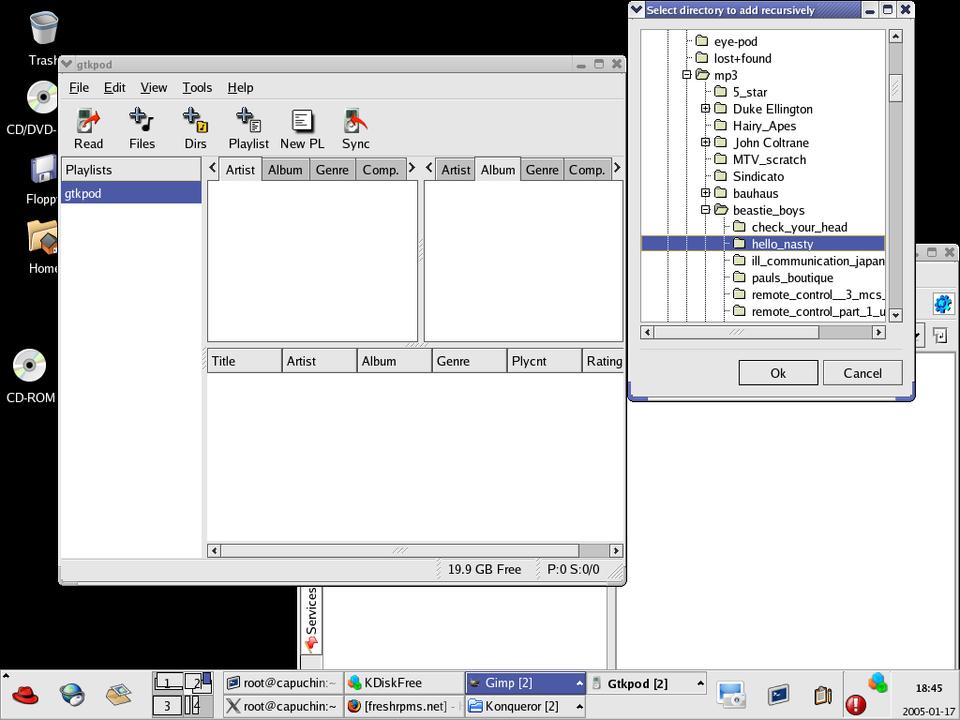Expand the John Coltrane folder

706,143
